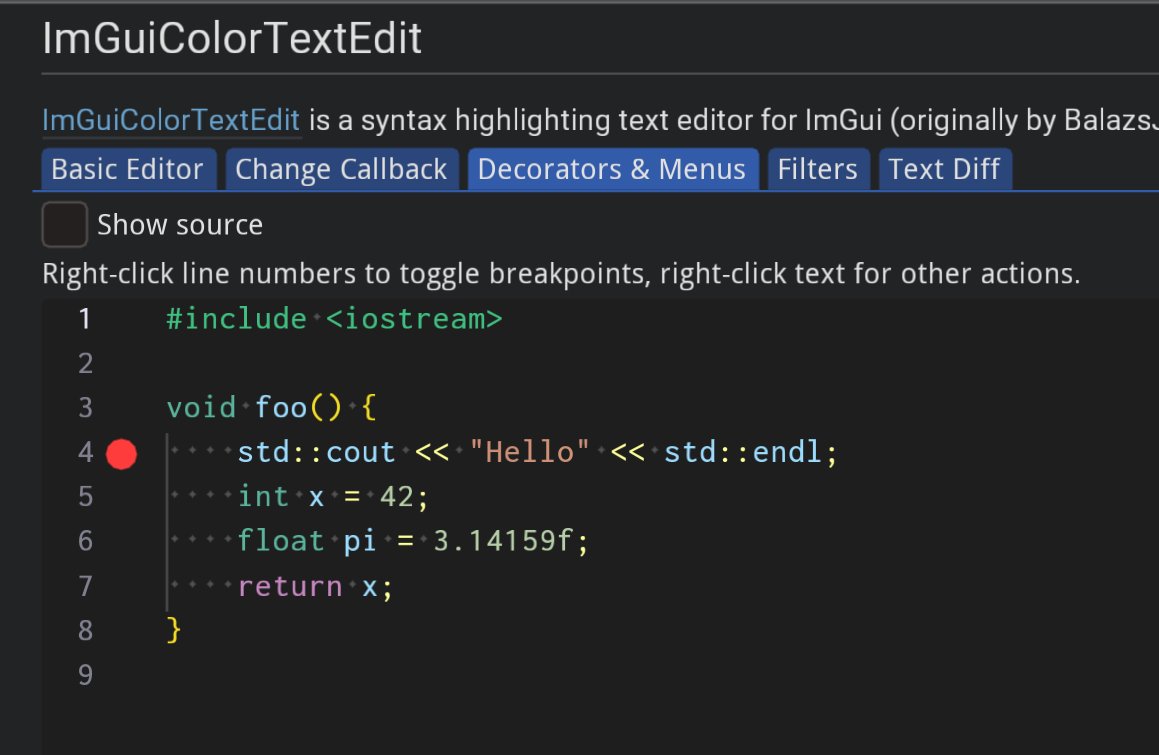This screenshot has width=1159, height=755.
Task: Click the foo function name
Action: pyautogui.click(x=281, y=407)
